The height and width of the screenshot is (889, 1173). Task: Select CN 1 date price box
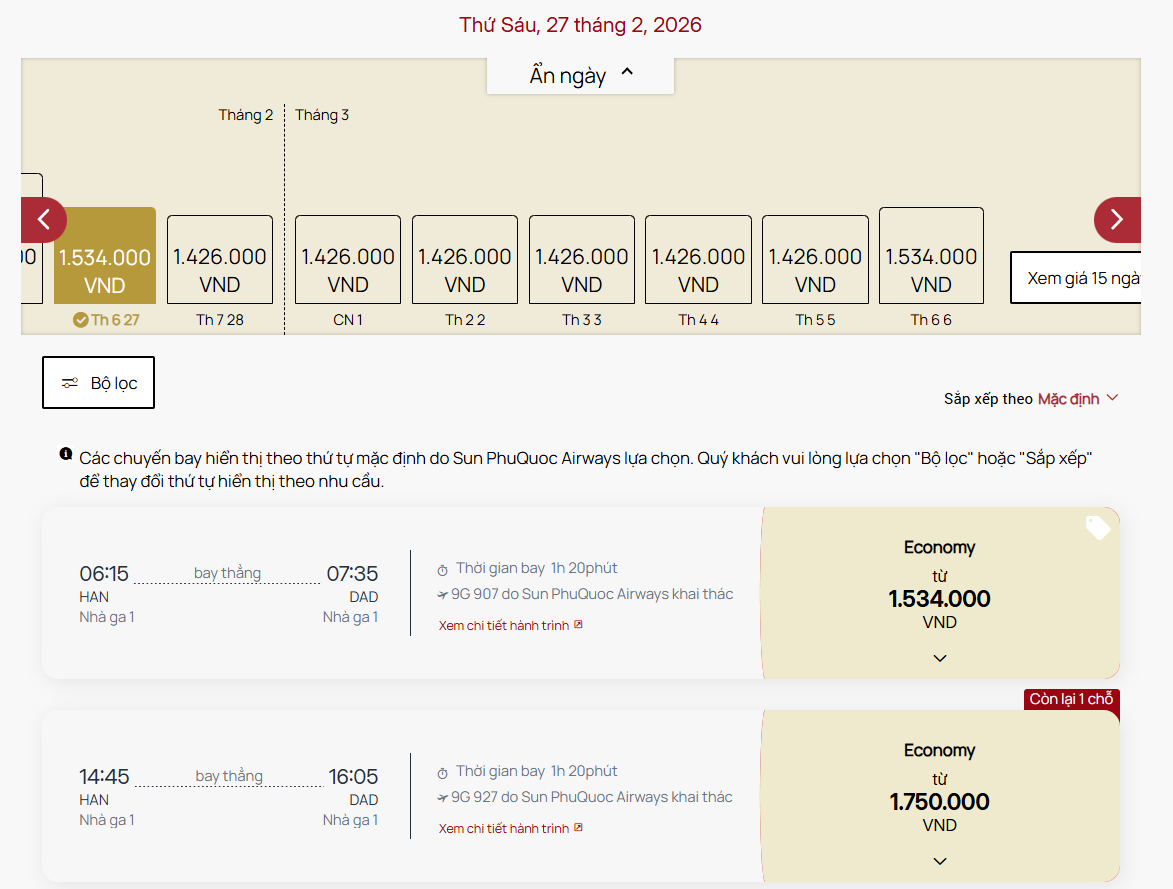coord(348,259)
